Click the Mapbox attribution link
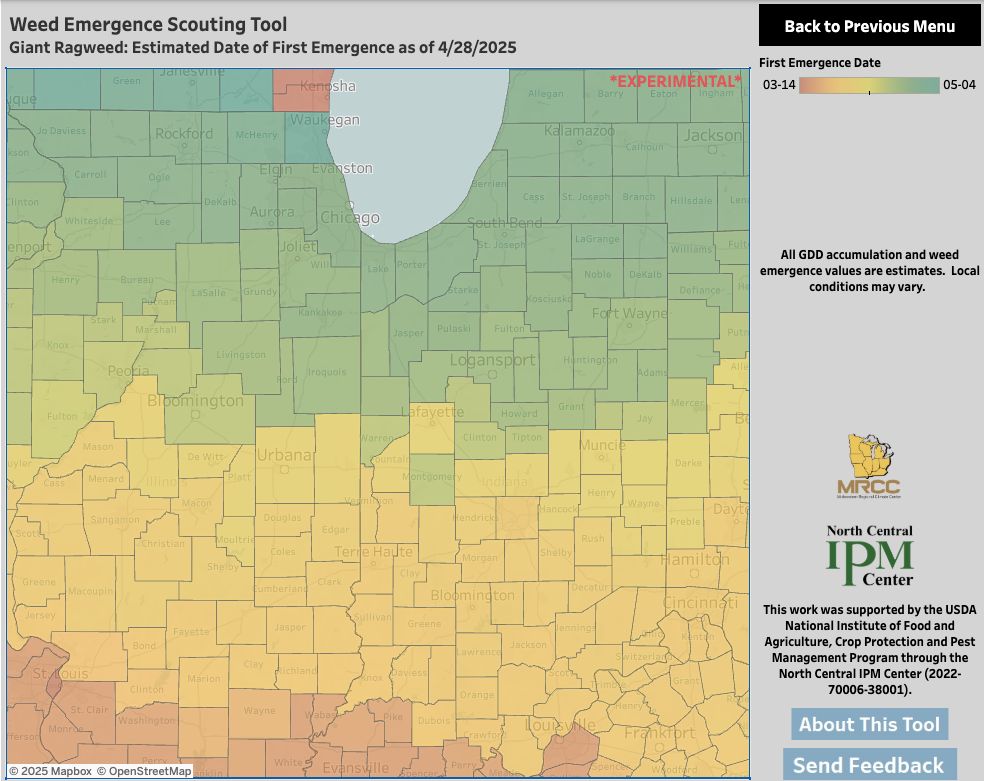 click(x=50, y=771)
